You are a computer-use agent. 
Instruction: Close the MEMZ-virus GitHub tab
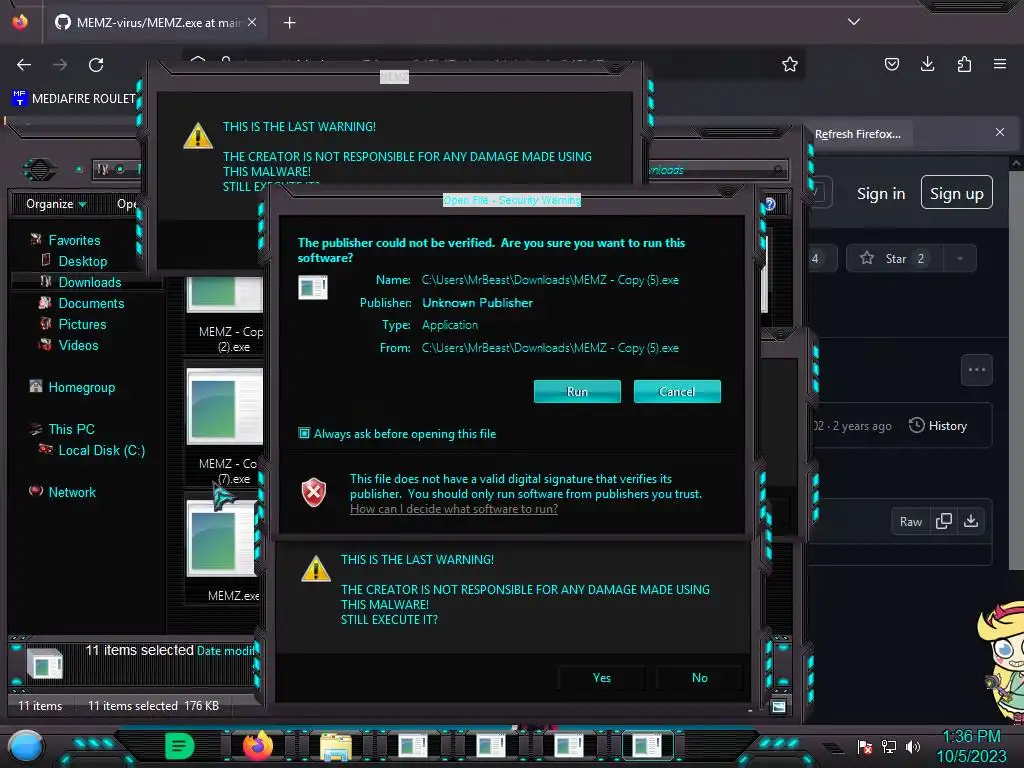[x=252, y=22]
